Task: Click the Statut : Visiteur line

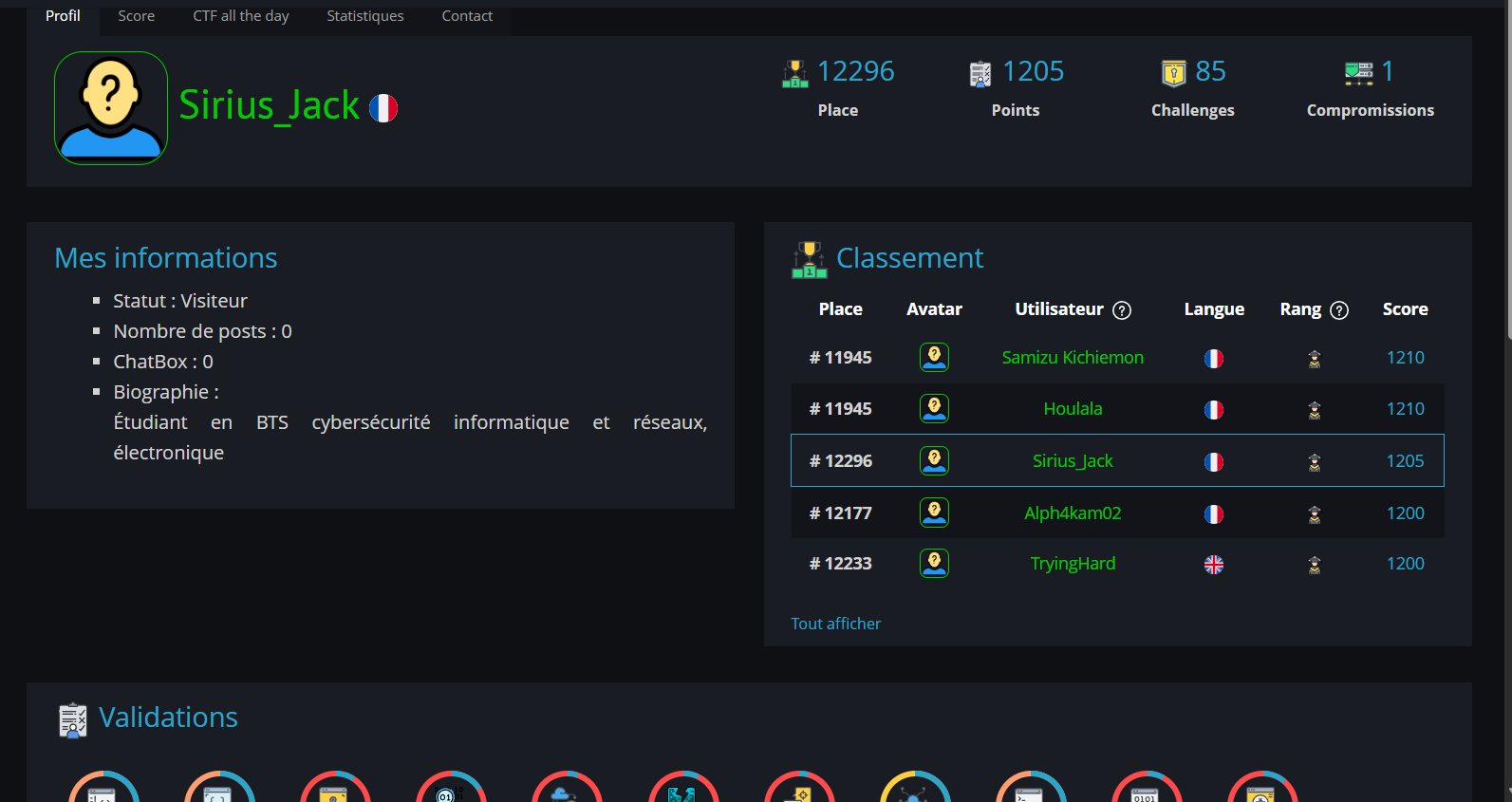Action: [x=180, y=301]
